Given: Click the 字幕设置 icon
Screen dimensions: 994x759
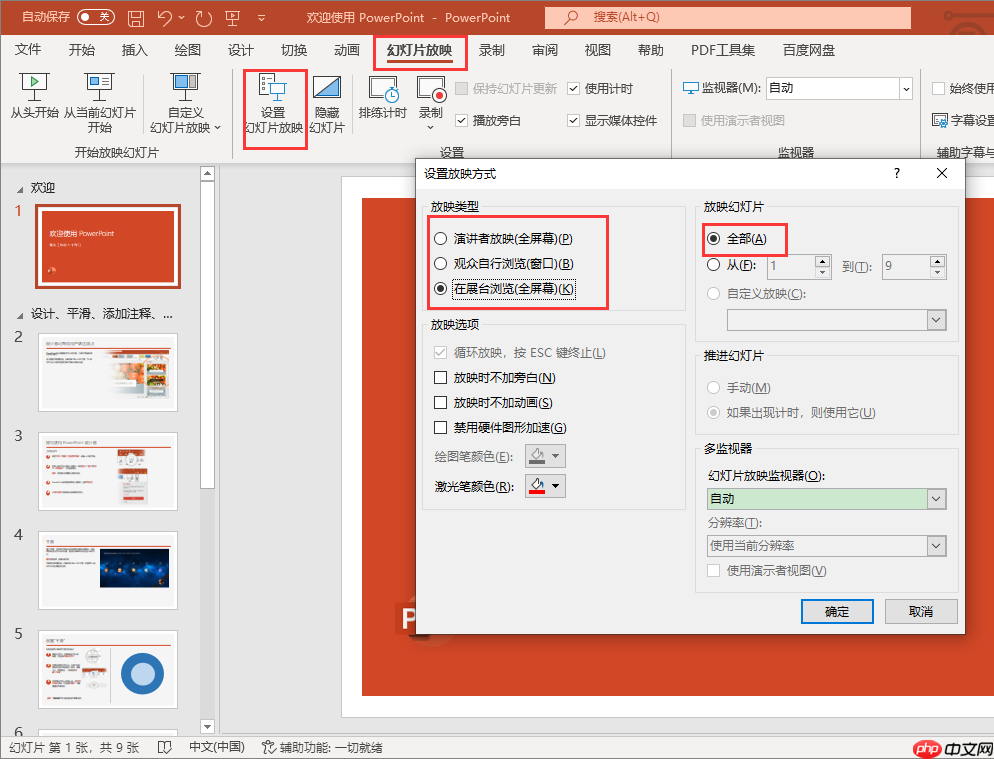Looking at the screenshot, I should (x=939, y=120).
